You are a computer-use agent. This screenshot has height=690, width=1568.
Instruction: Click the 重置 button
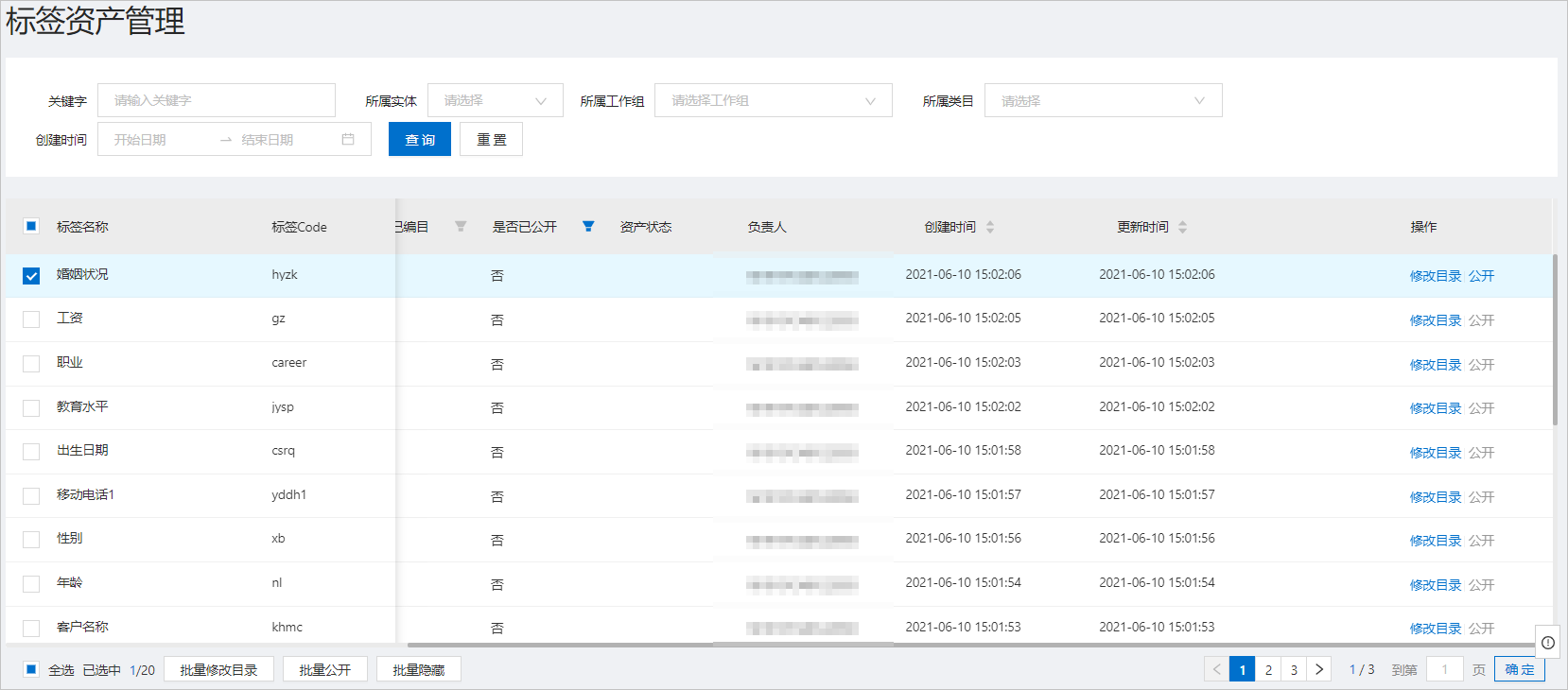(x=492, y=139)
